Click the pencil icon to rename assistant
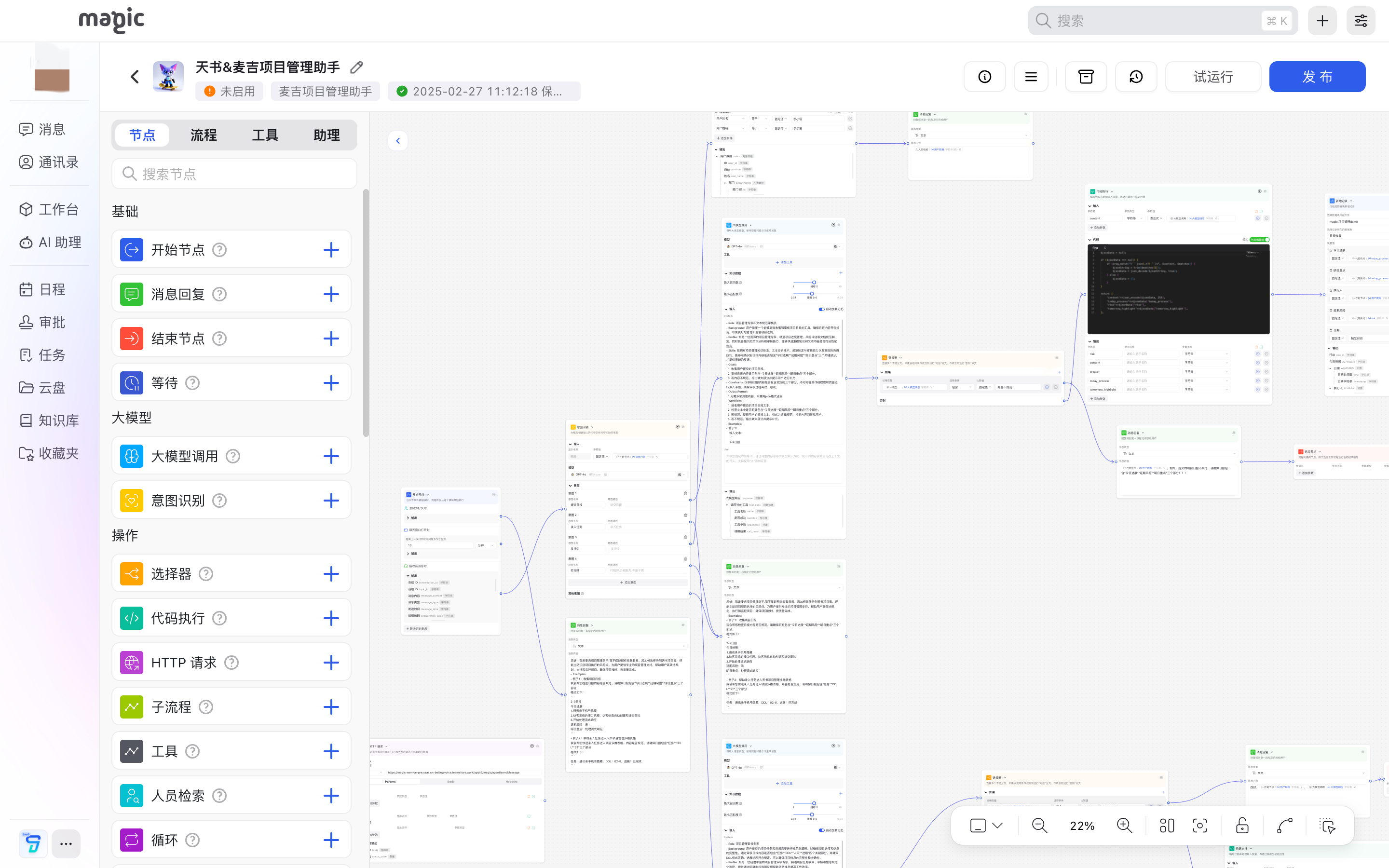The height and width of the screenshot is (868, 1389). click(356, 67)
